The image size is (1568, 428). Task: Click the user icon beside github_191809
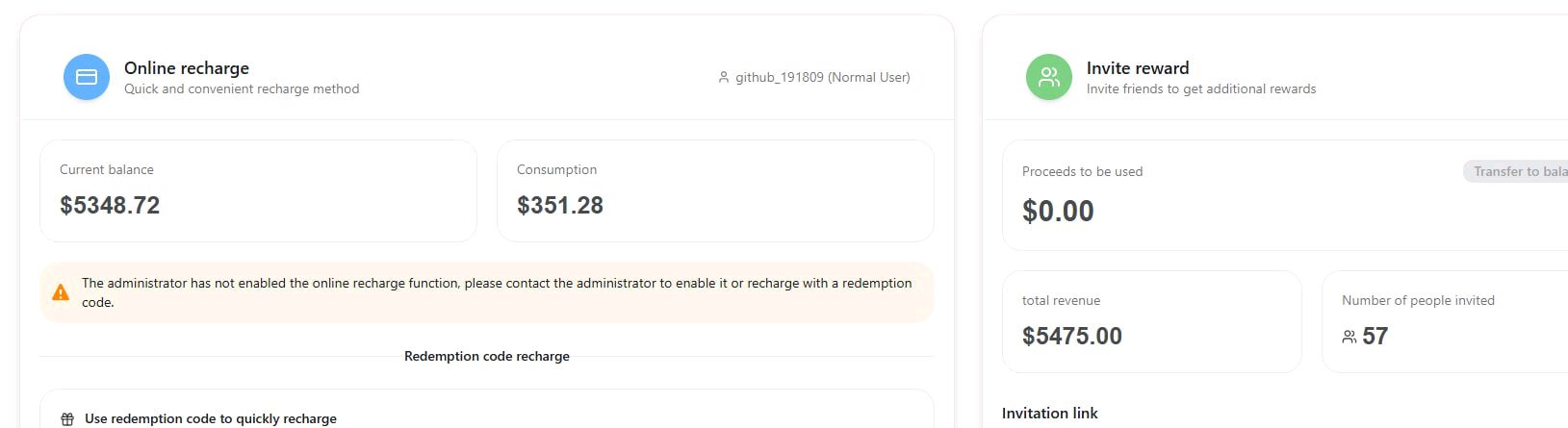point(724,77)
